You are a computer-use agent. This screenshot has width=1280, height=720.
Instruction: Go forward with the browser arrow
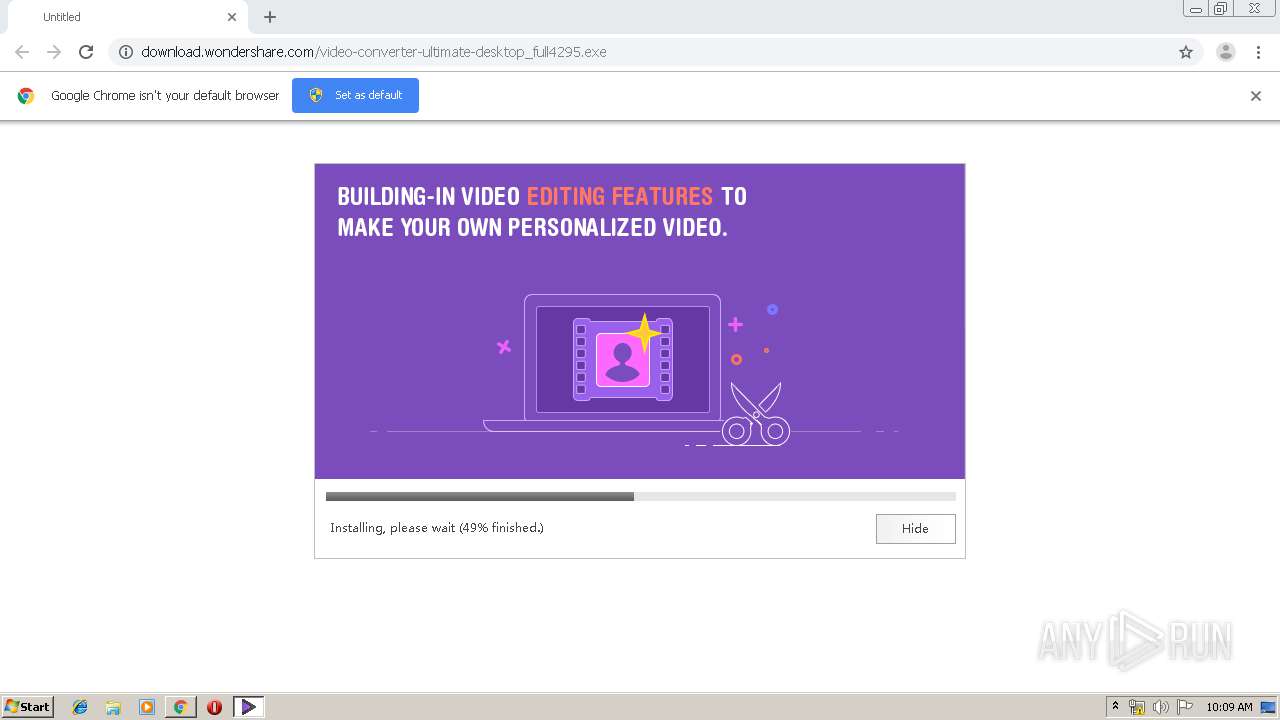(x=54, y=52)
